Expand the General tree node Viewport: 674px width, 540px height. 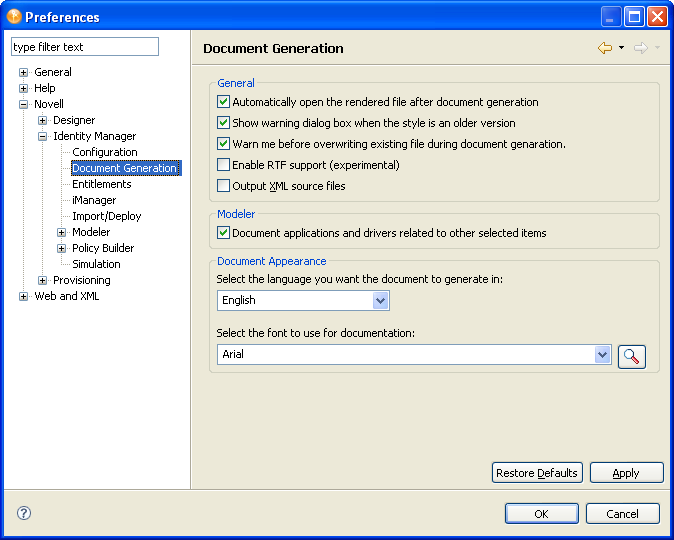pos(24,72)
